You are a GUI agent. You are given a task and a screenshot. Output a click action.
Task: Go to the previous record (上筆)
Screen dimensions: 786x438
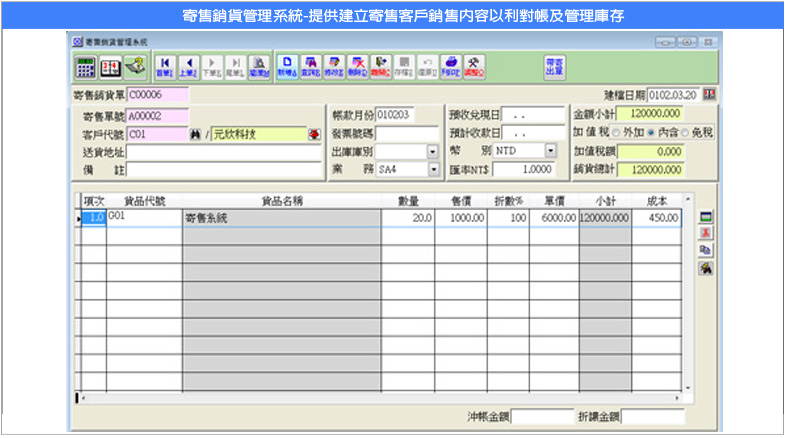(x=189, y=67)
